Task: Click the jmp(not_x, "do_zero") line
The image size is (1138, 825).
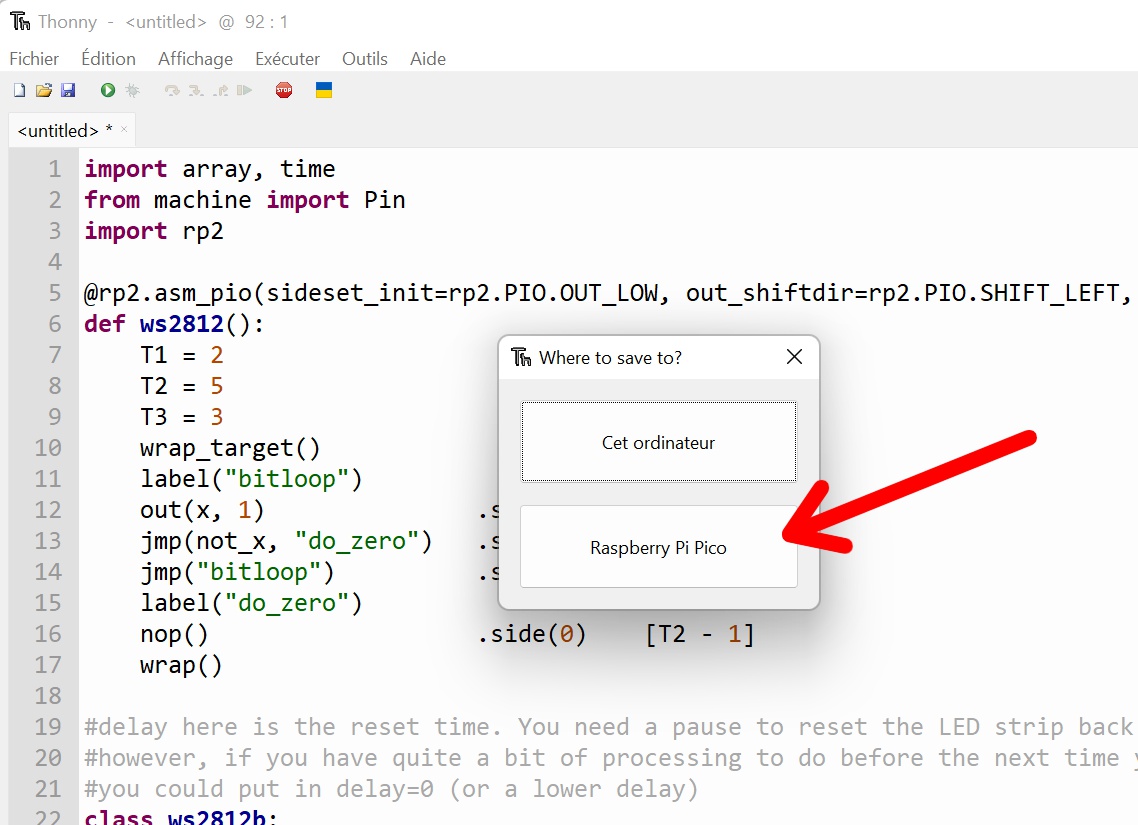Action: (286, 542)
